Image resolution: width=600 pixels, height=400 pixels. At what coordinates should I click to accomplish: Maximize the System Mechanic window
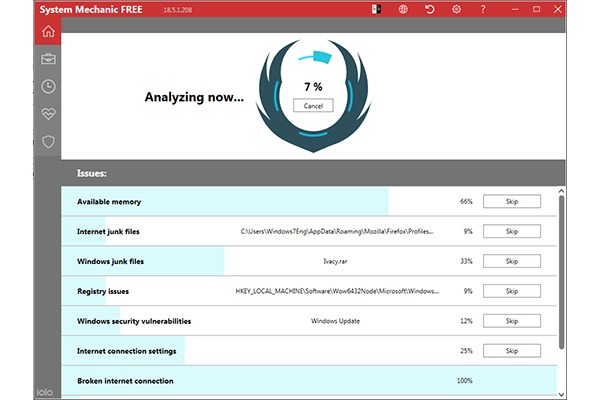[x=536, y=9]
